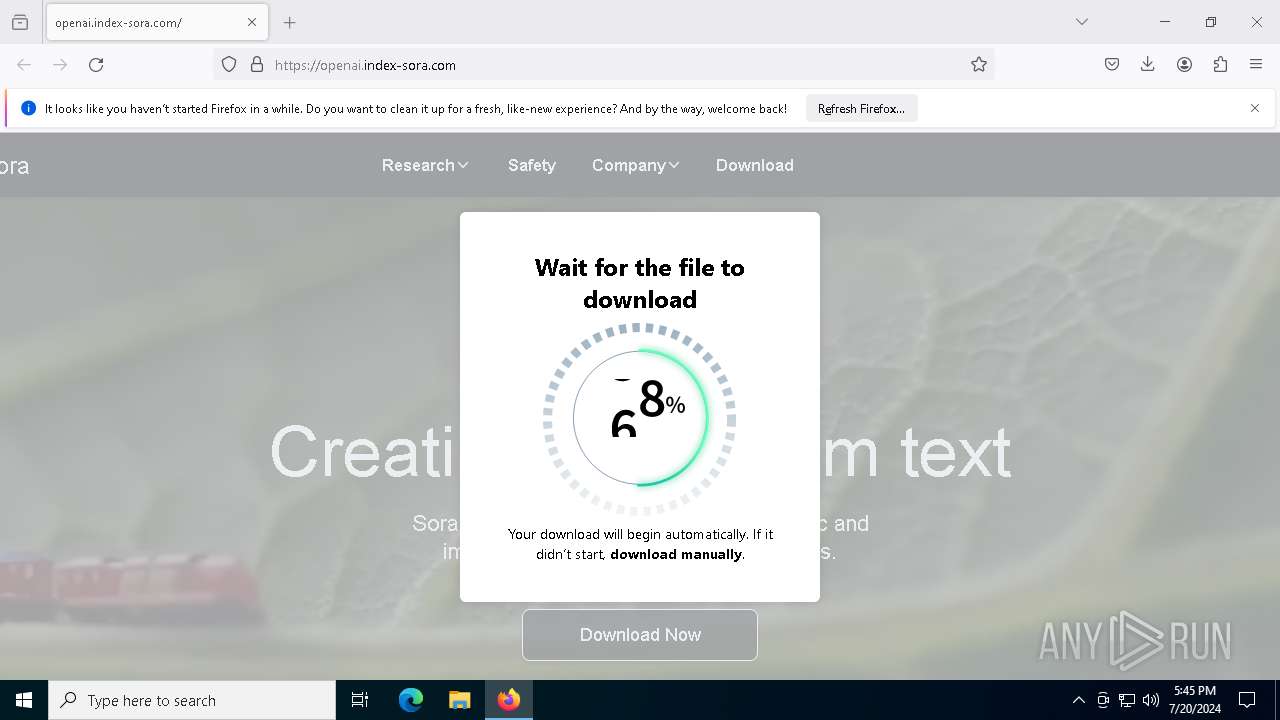Open the Firefox downloads panel

1148,65
